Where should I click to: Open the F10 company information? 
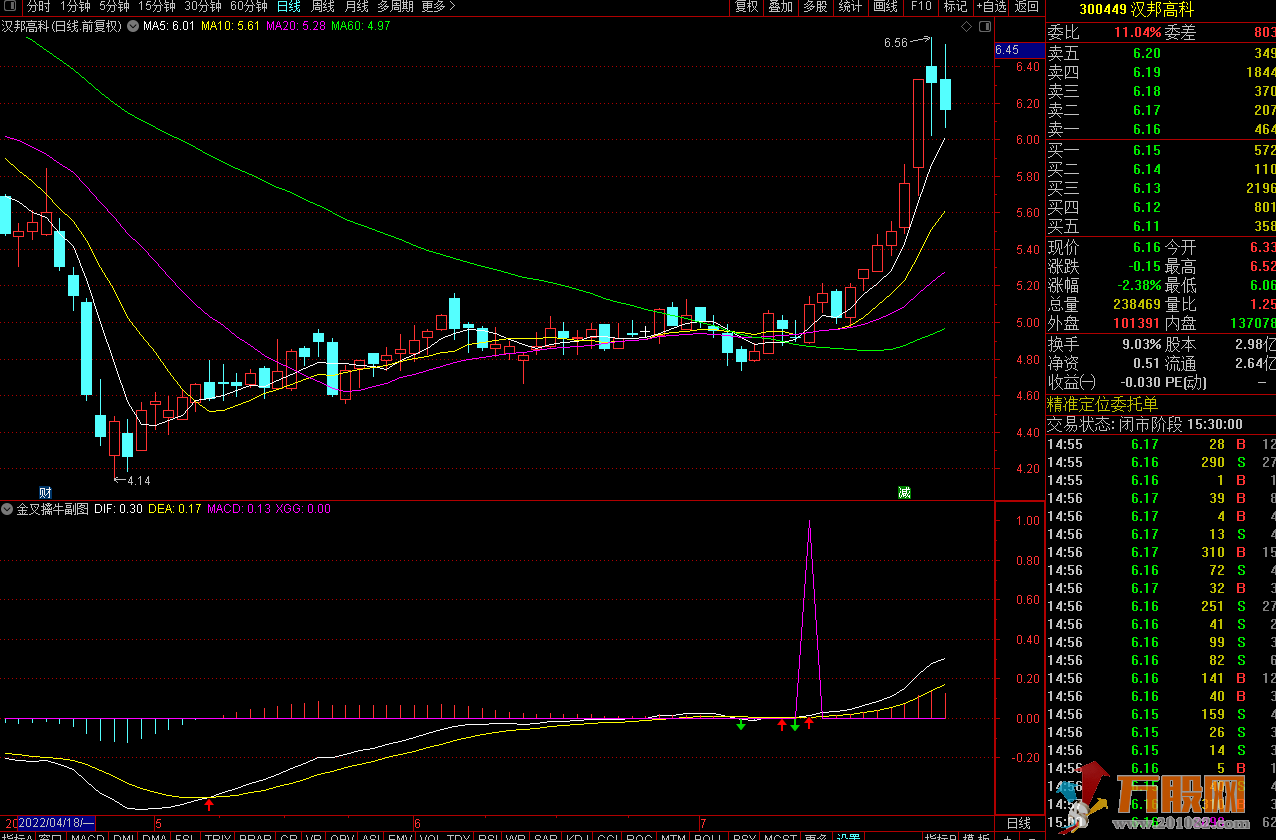pyautogui.click(x=921, y=7)
